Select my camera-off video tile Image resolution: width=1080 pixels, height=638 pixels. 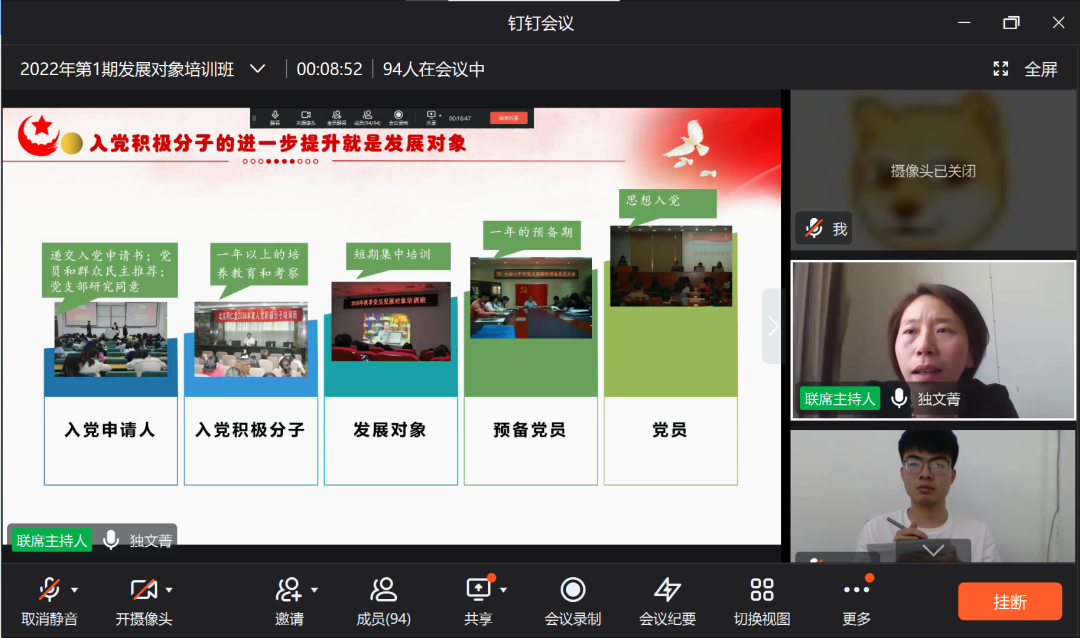tap(932, 168)
